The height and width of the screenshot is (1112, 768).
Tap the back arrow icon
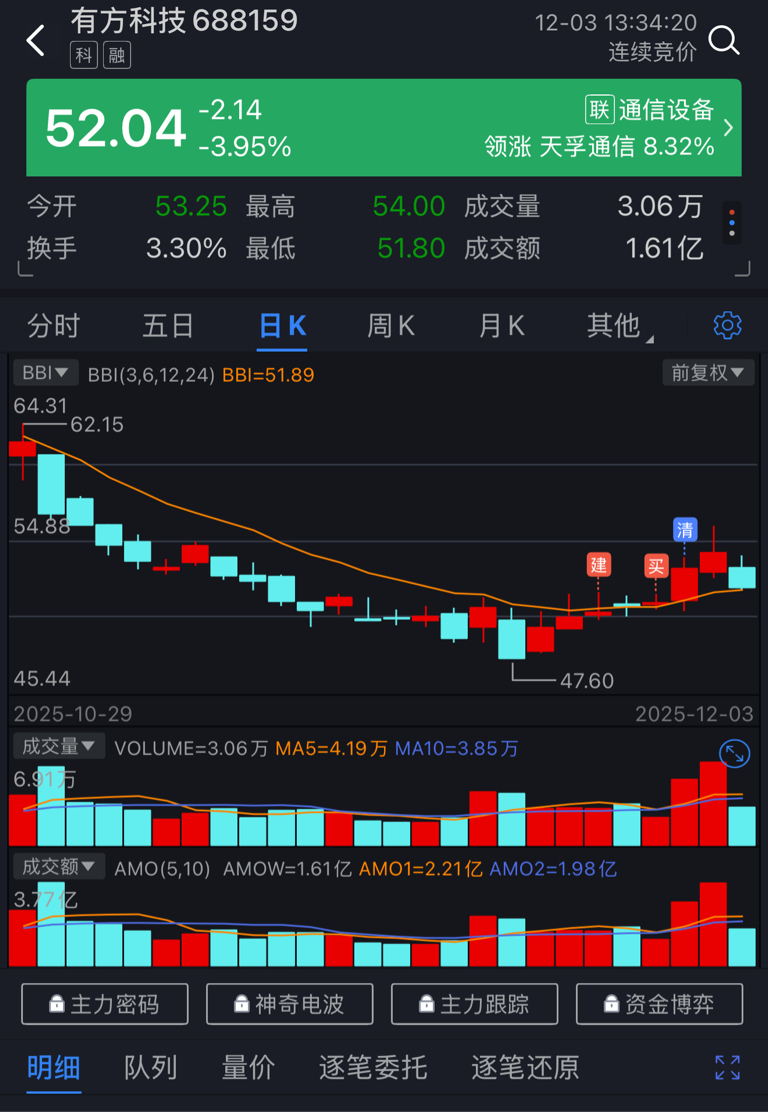click(35, 40)
